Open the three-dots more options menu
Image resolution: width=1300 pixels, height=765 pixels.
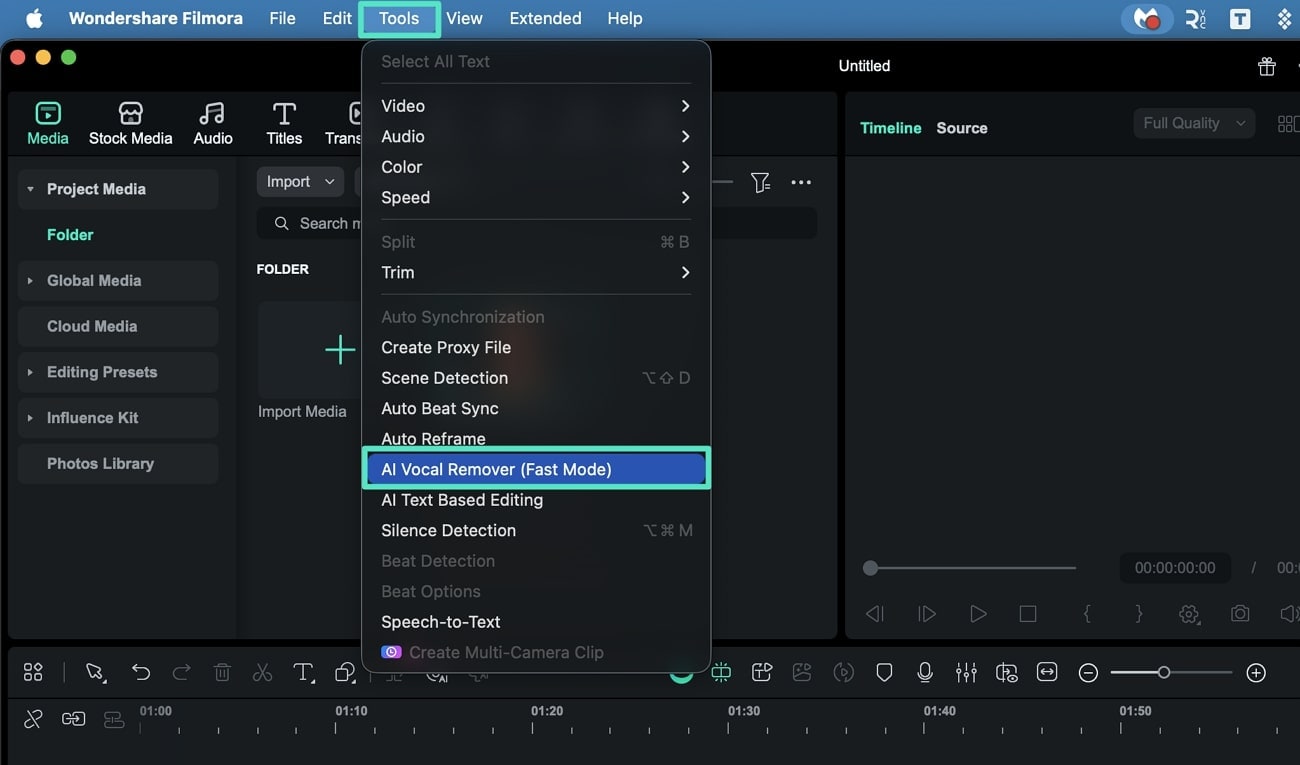[801, 182]
